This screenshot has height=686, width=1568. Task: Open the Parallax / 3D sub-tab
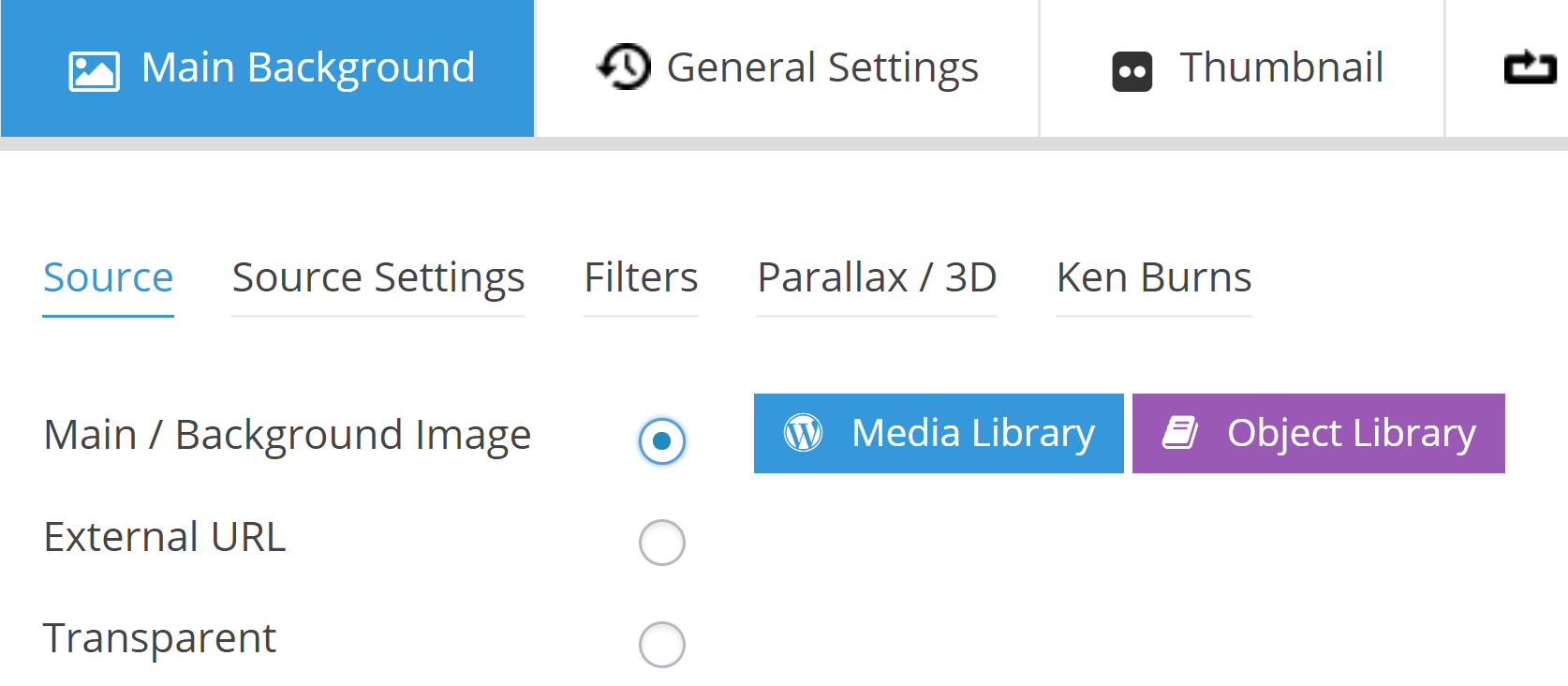(x=877, y=278)
